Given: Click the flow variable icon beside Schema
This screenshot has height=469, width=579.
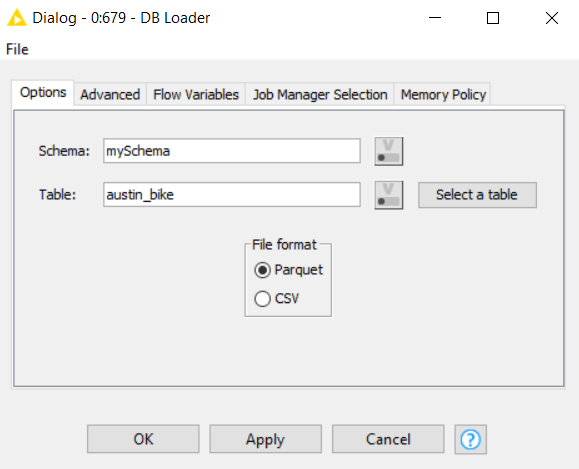Looking at the screenshot, I should pos(388,151).
